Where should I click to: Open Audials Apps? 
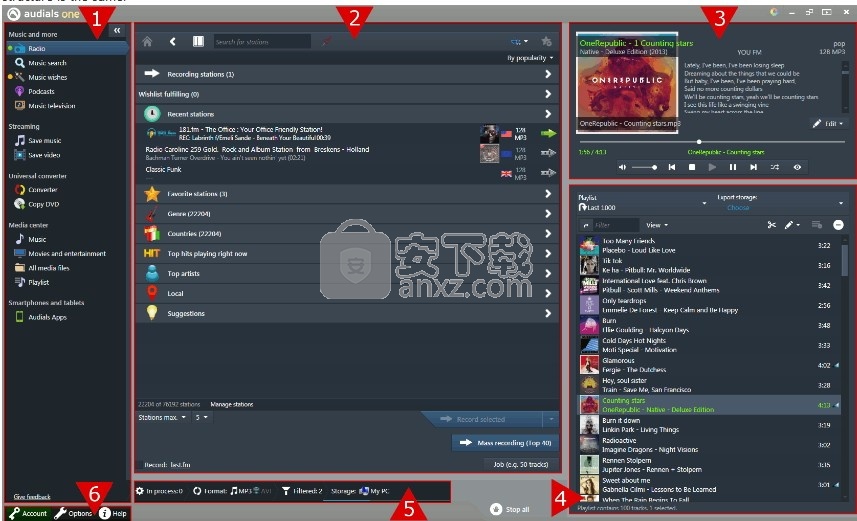47,317
